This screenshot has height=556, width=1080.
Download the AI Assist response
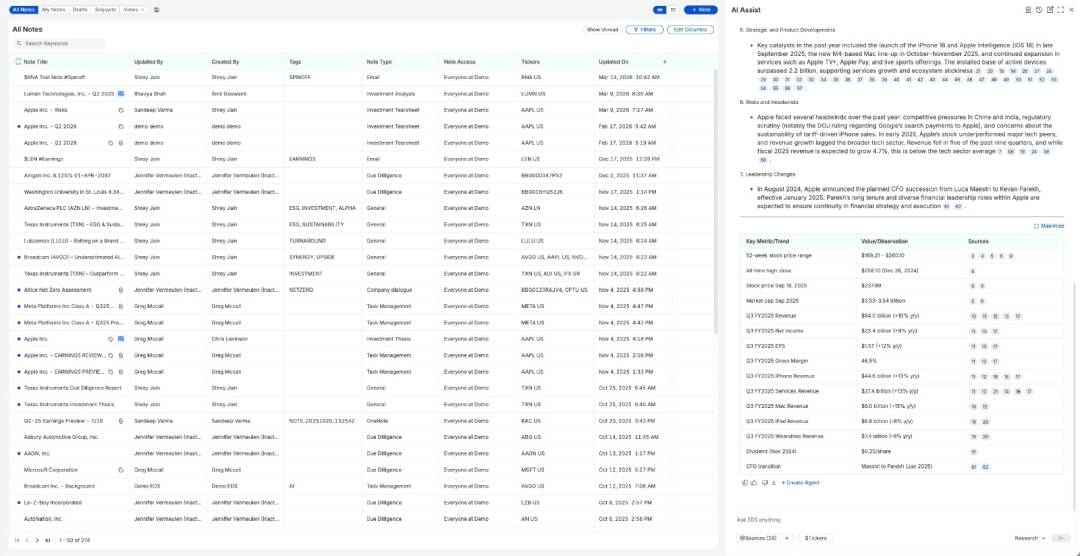[x=773, y=483]
